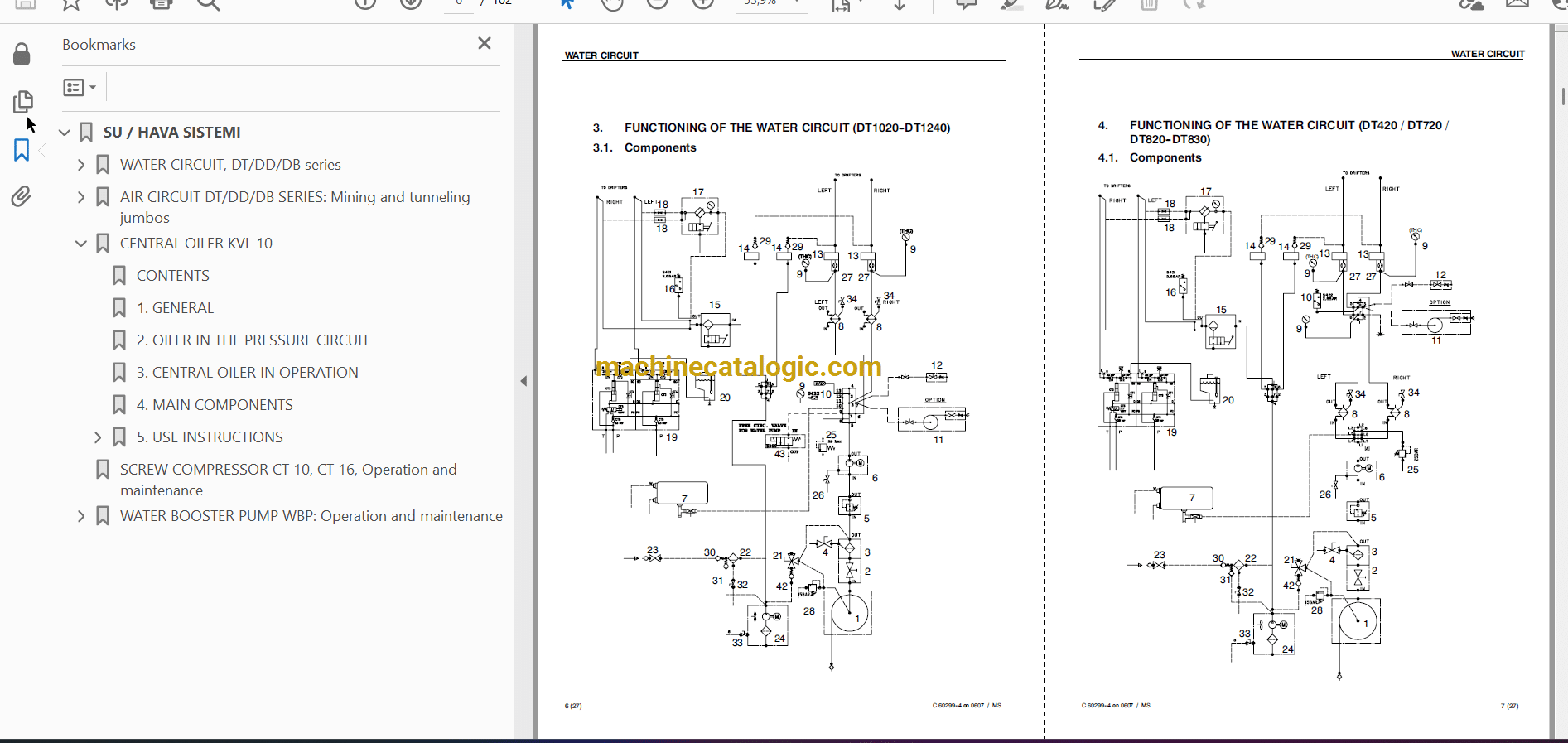Click the bookmark icon beside 1. GENERAL

tap(119, 308)
